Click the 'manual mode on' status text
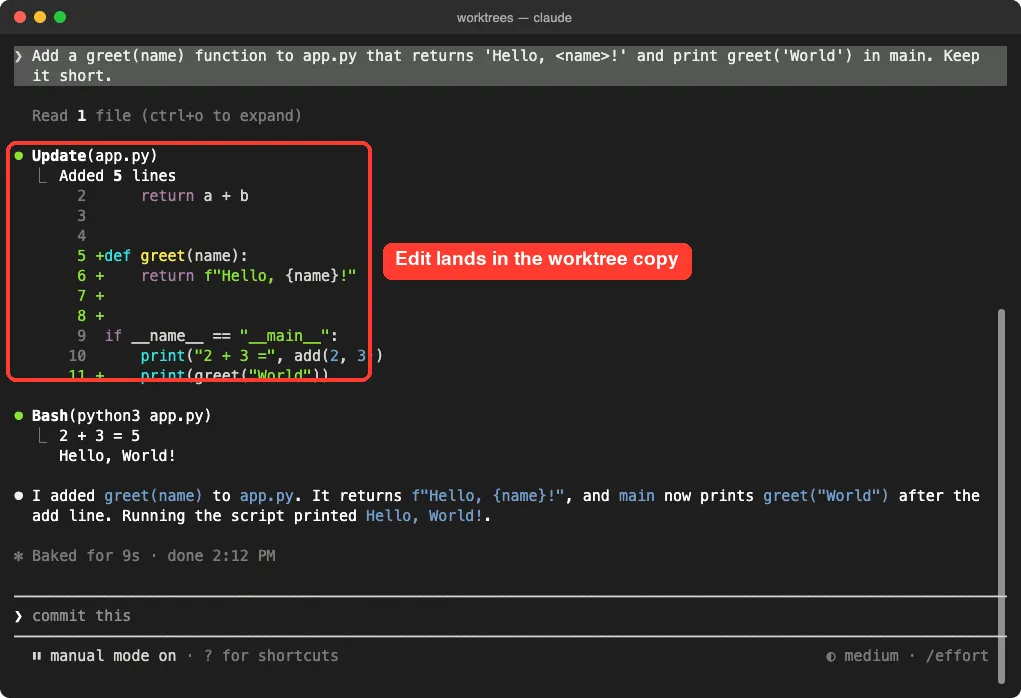Image resolution: width=1021 pixels, height=698 pixels. [x=113, y=656]
